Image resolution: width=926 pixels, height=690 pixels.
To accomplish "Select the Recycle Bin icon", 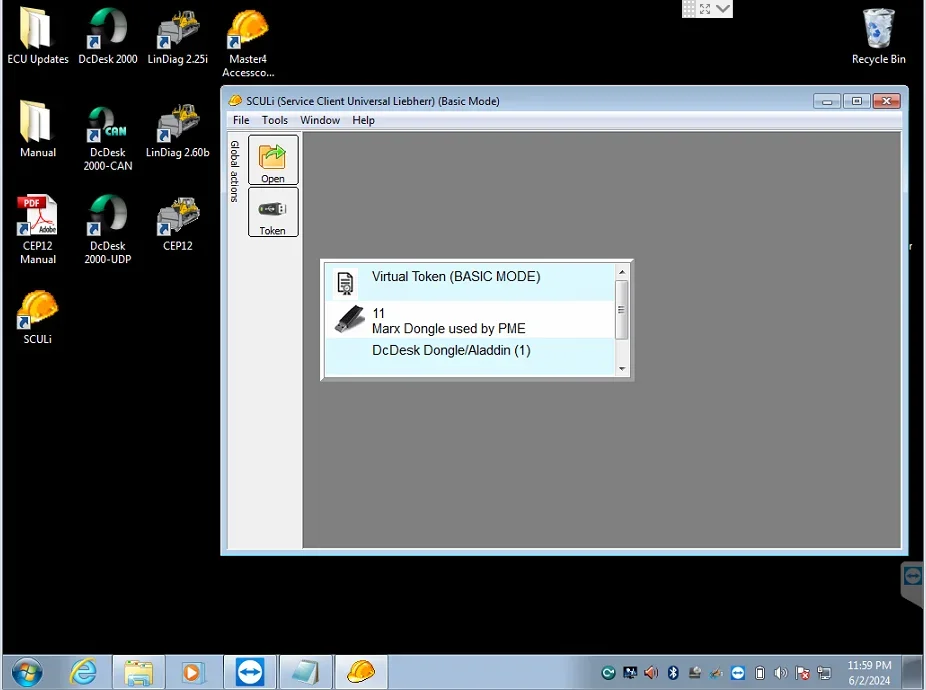I will pos(878,37).
